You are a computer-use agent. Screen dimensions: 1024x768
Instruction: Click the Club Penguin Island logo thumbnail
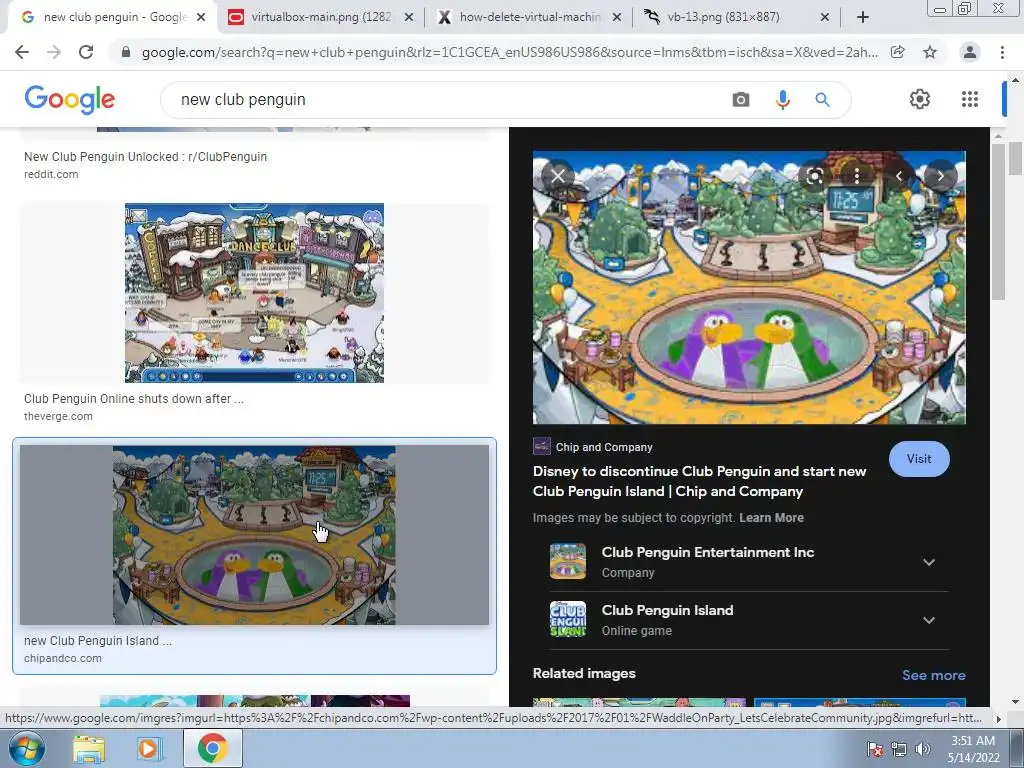point(568,619)
